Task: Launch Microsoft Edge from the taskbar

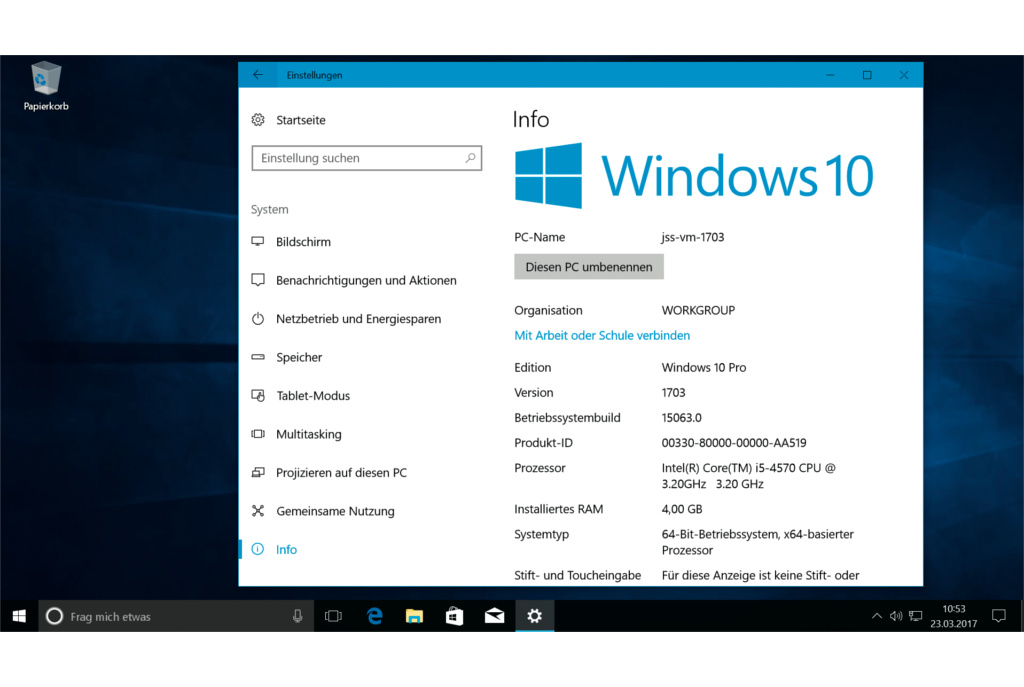Action: tap(374, 616)
